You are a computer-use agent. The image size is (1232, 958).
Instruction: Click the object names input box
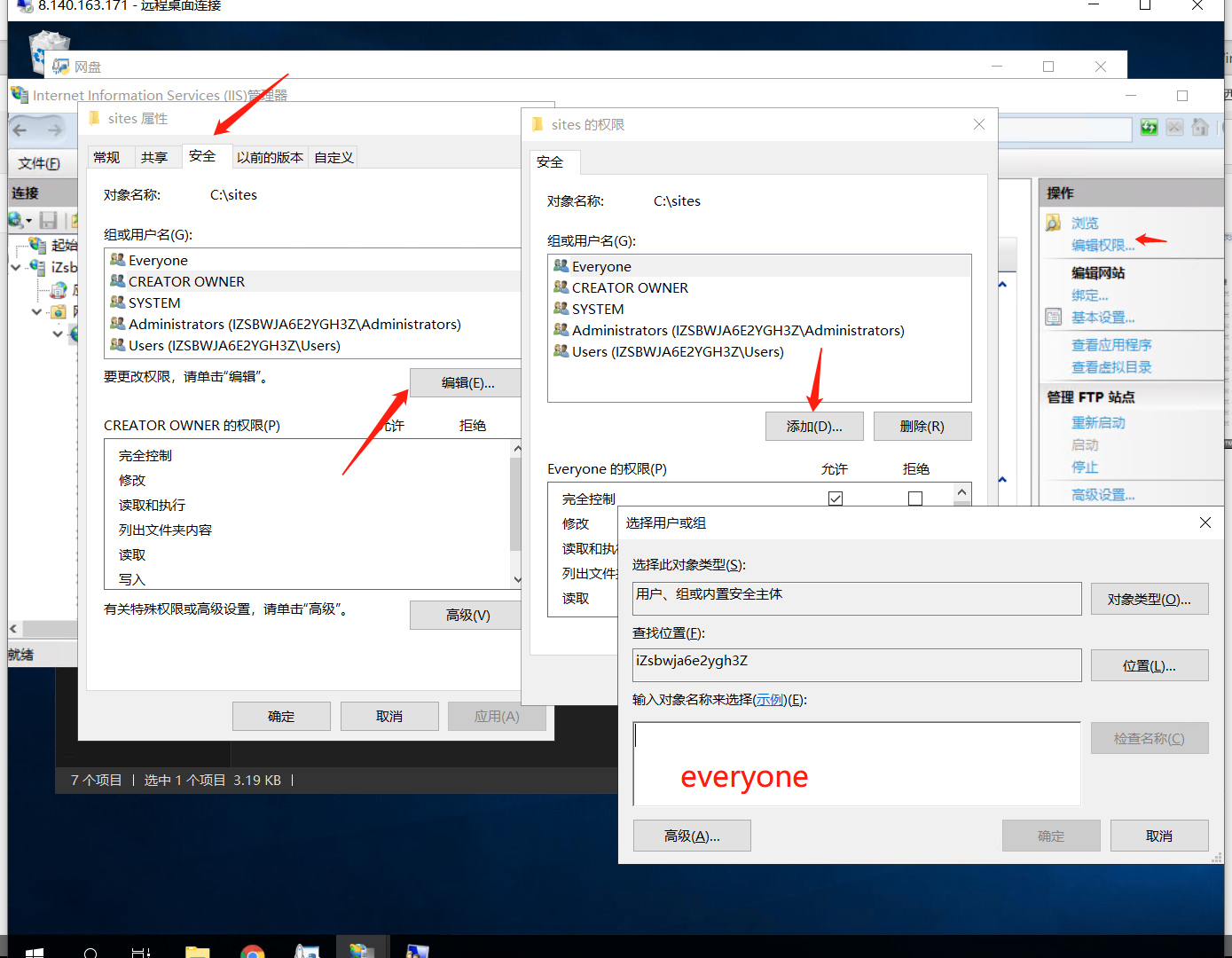[x=857, y=764]
